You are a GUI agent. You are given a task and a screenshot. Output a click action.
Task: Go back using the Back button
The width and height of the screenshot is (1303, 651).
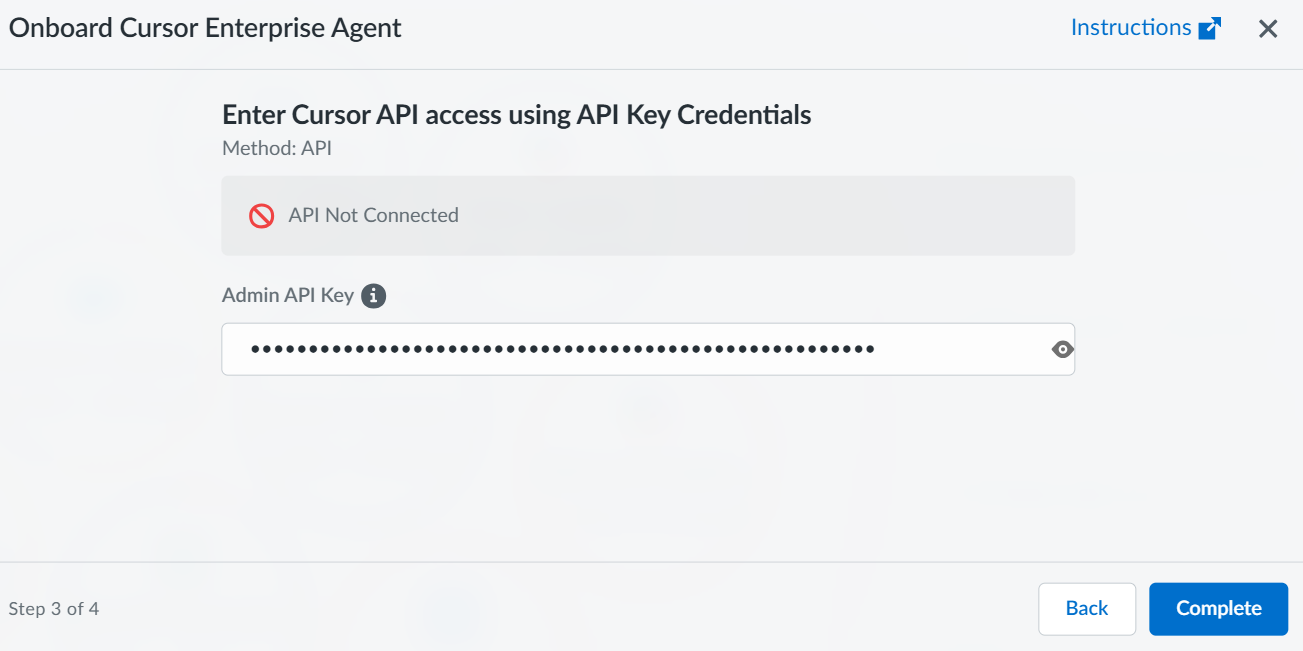[x=1086, y=609]
